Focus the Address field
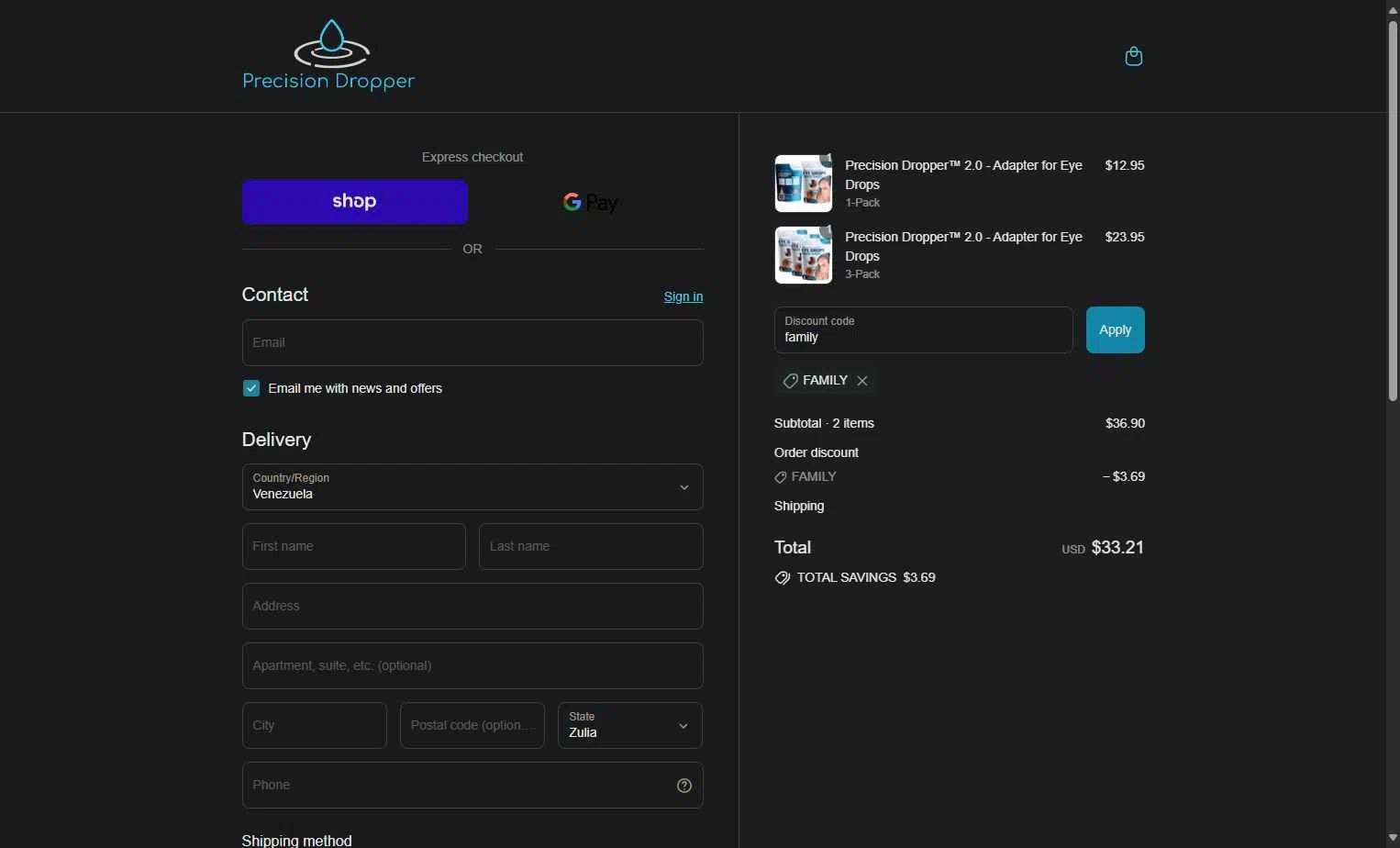 coord(472,607)
